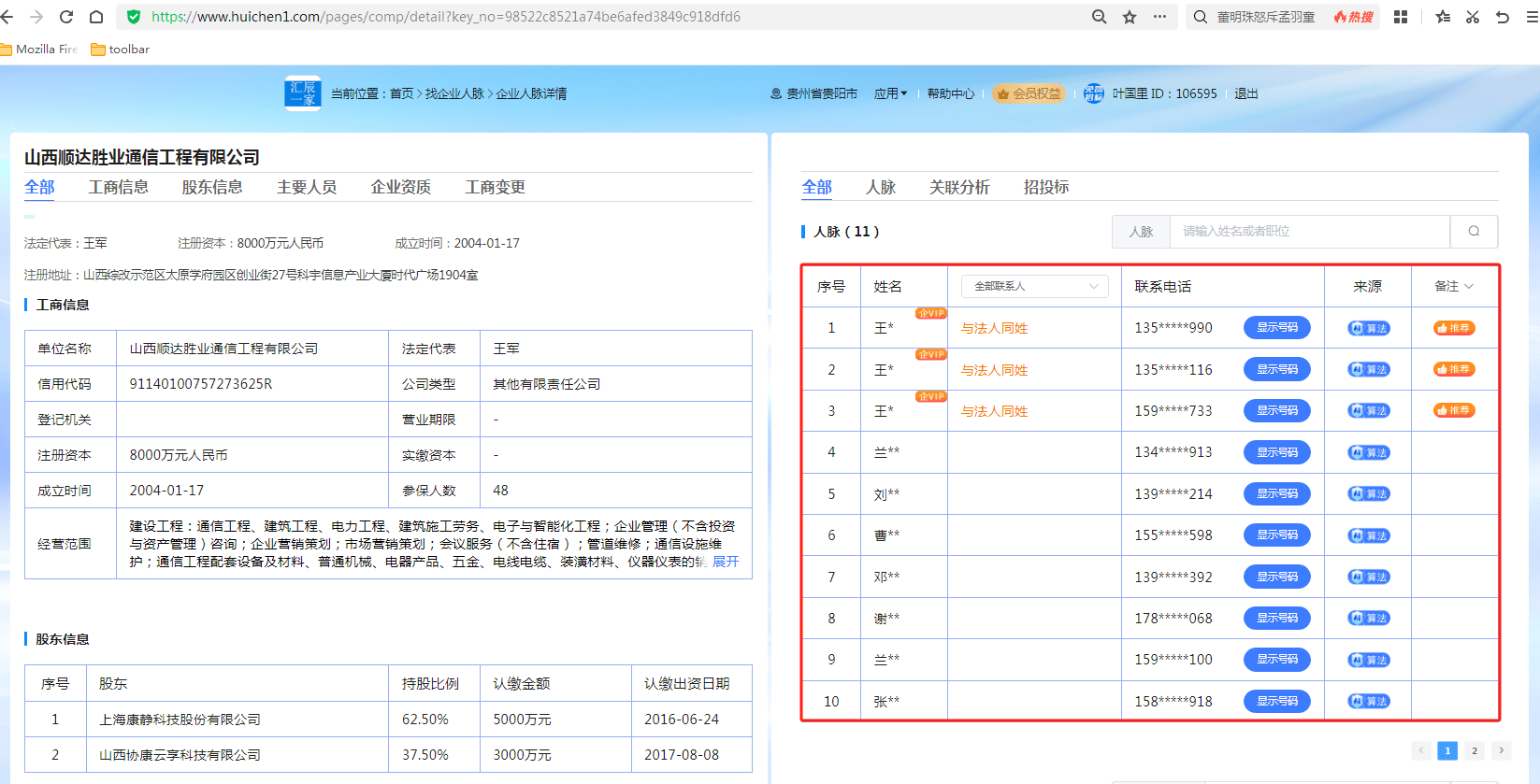Click 算法 source badge for 兰** row 4
The width and height of the screenshot is (1540, 784).
tap(1369, 452)
